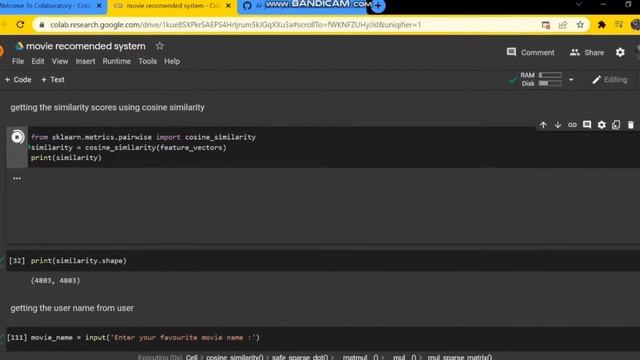Click the Google Drive notebook icon
The image size is (640, 360).
pos(19,46)
